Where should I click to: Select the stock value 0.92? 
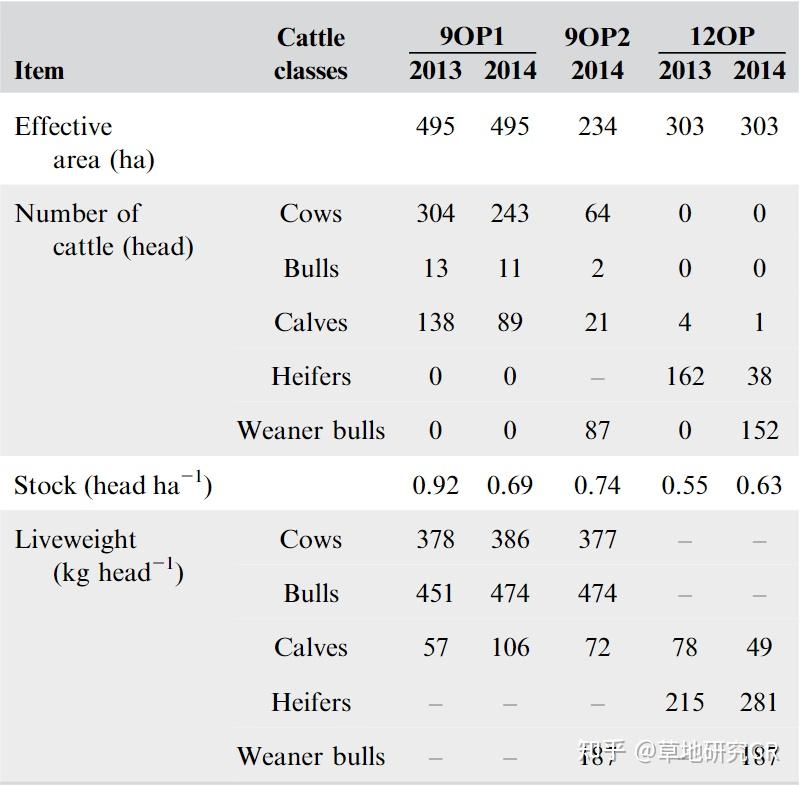click(x=435, y=486)
